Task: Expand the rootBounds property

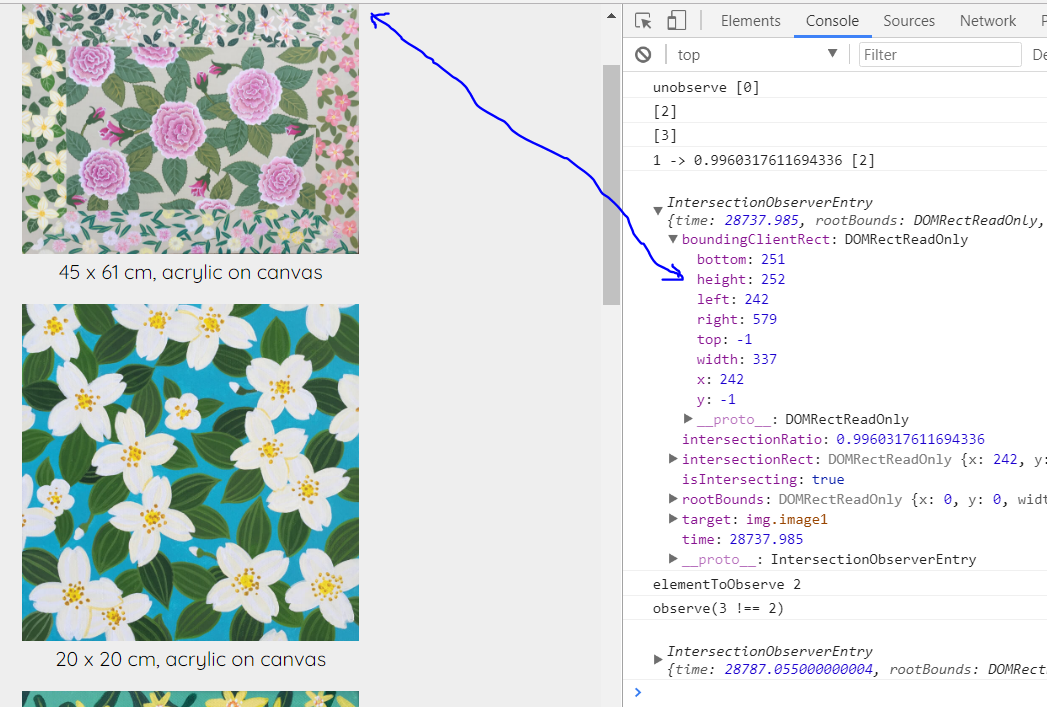Action: pos(673,499)
